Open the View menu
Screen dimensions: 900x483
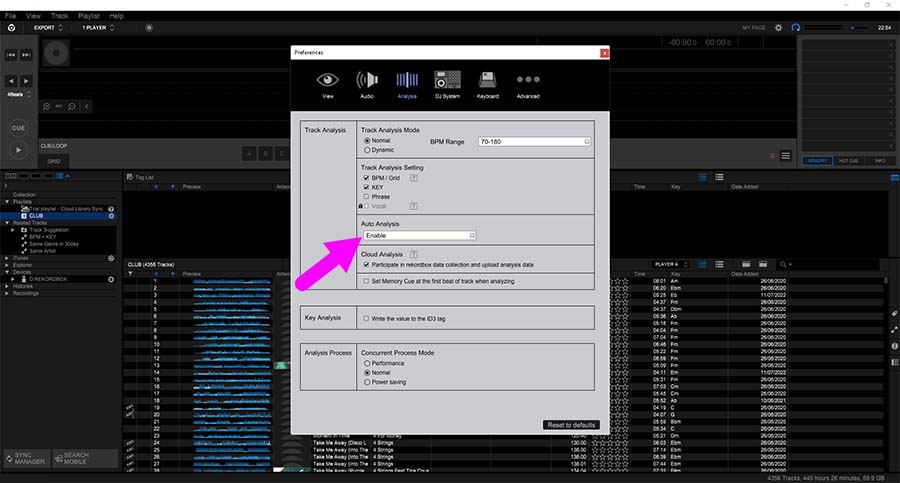(33, 16)
